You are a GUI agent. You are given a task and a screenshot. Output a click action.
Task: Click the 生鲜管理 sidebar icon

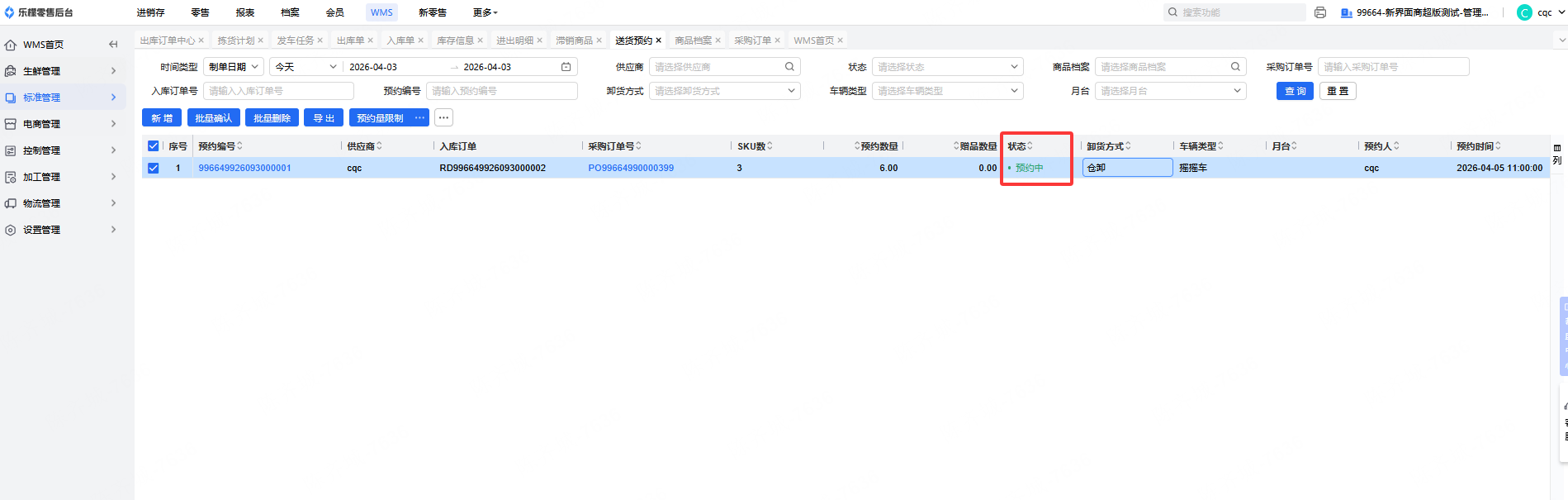tap(11, 71)
